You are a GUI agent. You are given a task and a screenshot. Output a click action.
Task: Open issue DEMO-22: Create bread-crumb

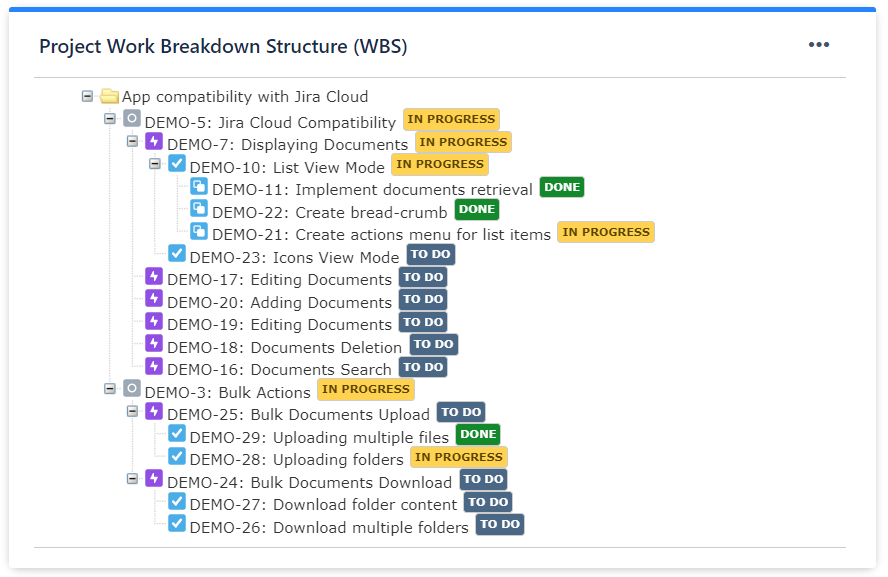(x=330, y=212)
